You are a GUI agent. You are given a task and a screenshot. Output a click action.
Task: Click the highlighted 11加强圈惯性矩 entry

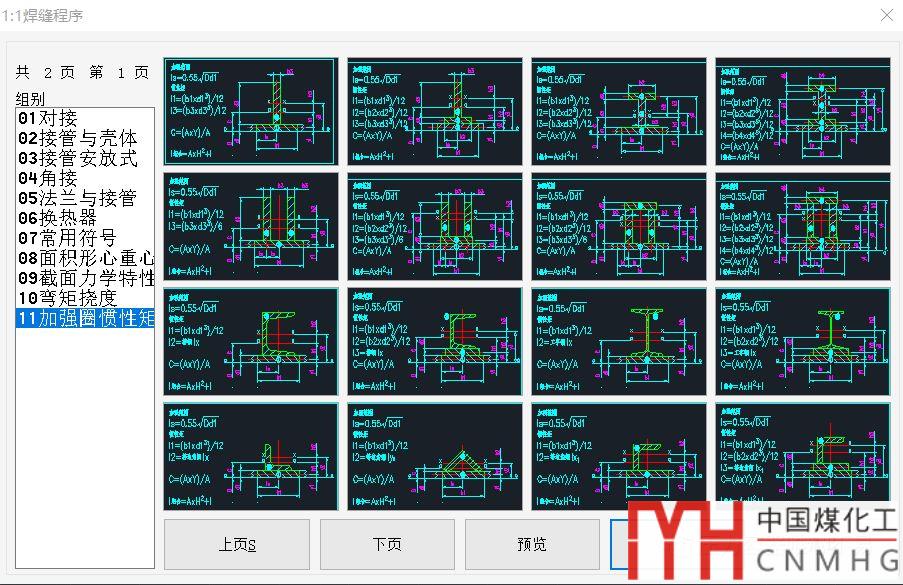(85, 318)
